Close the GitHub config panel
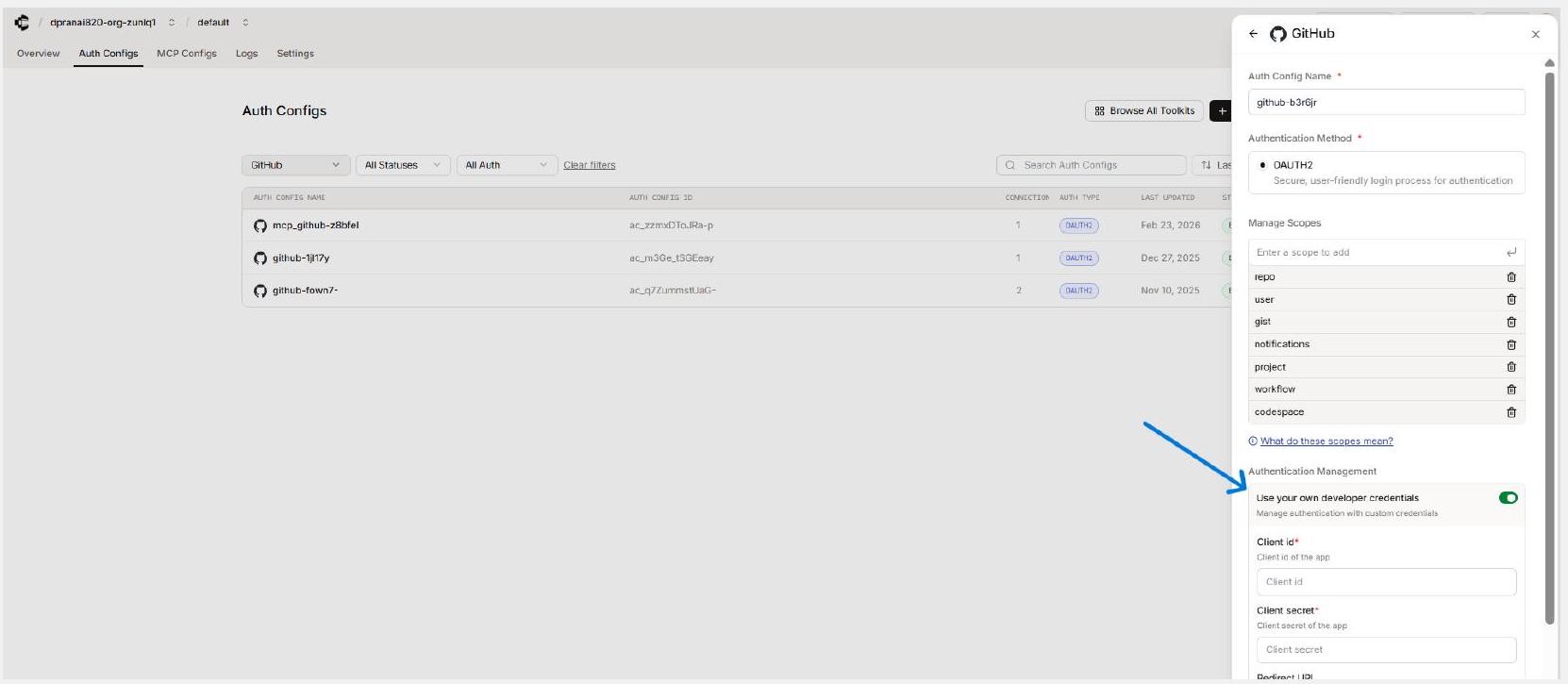This screenshot has width=1568, height=684. [1536, 34]
